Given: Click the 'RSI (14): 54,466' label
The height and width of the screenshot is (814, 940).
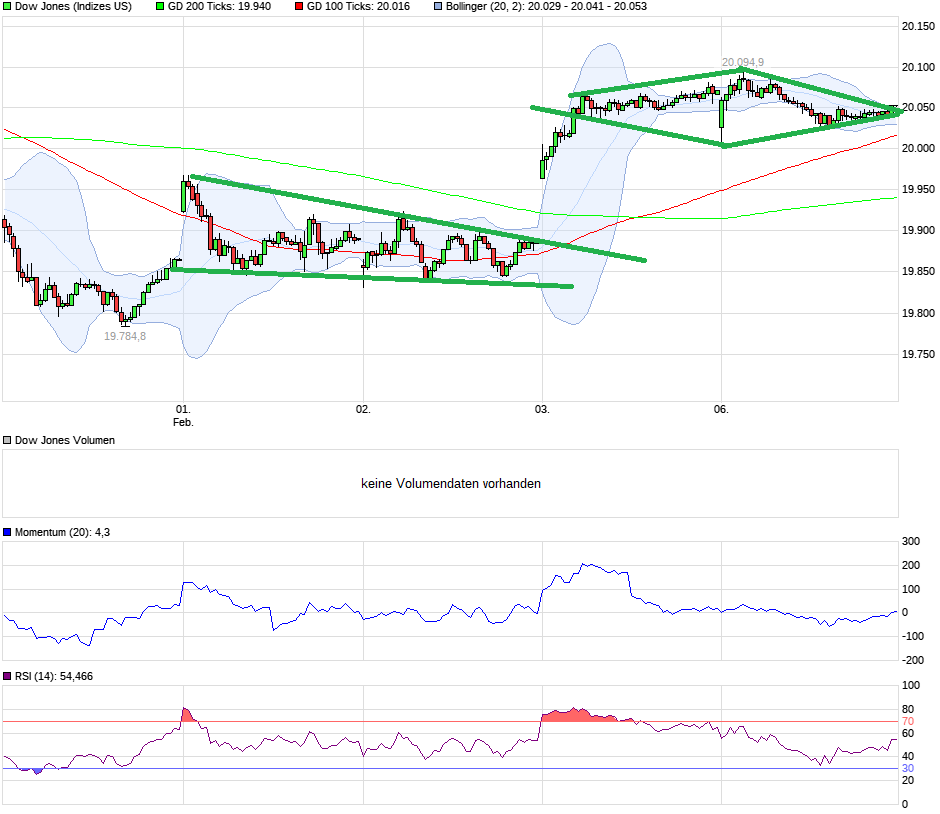Looking at the screenshot, I should 54,676.
